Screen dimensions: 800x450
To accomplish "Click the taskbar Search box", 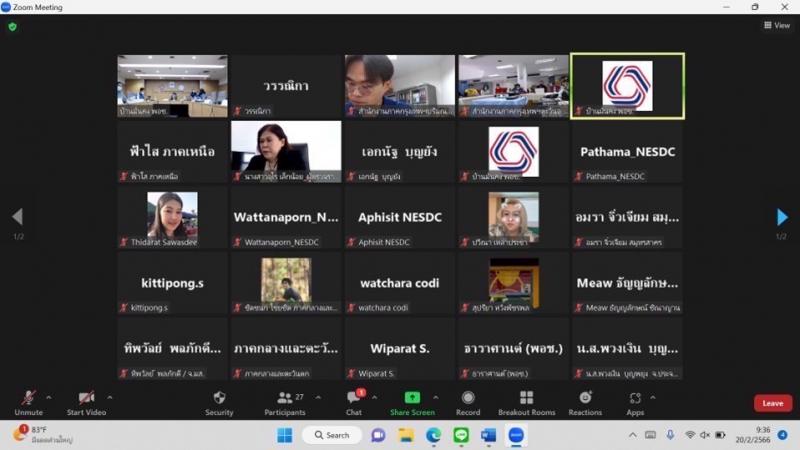I will coord(332,435).
